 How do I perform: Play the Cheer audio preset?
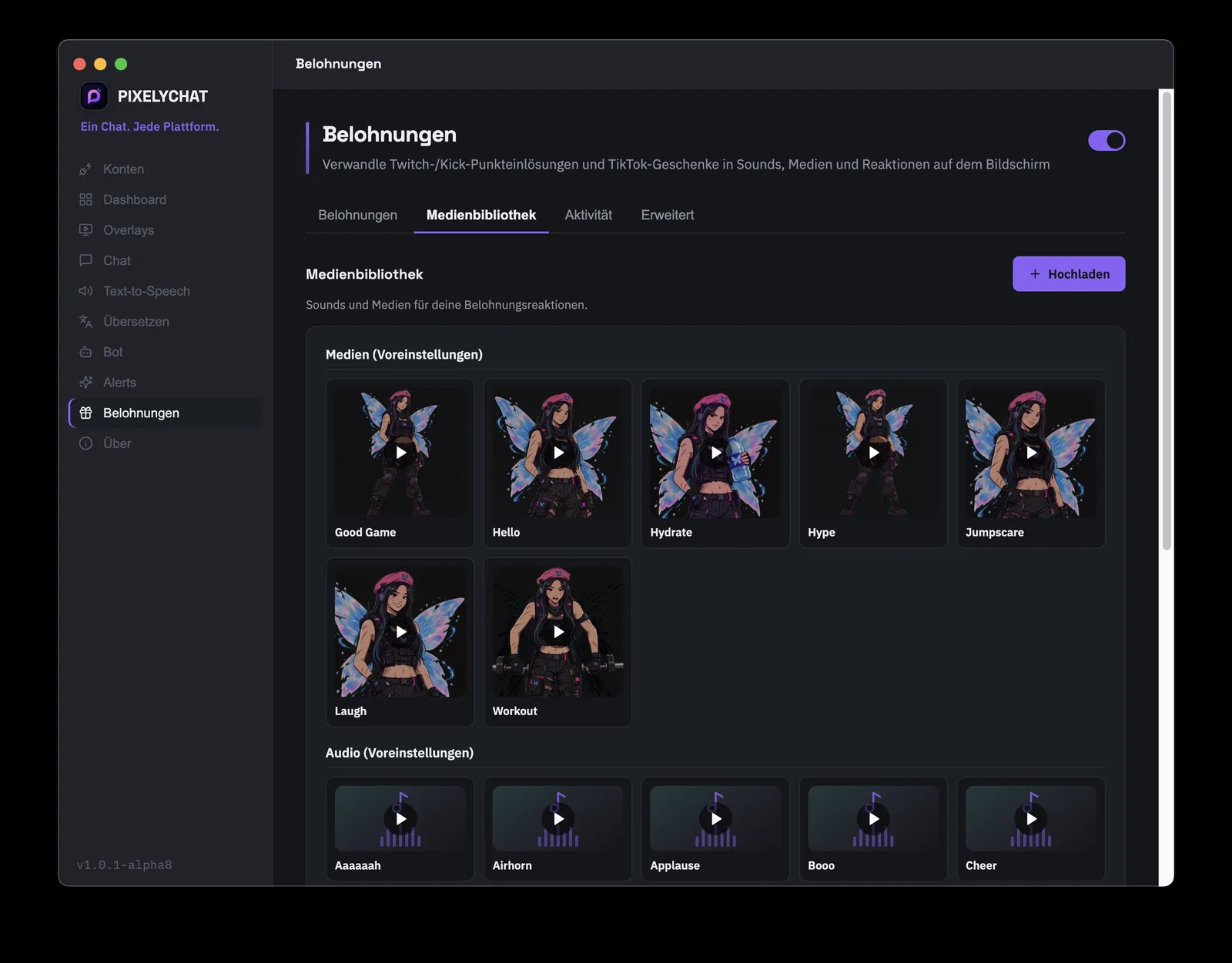1031,818
